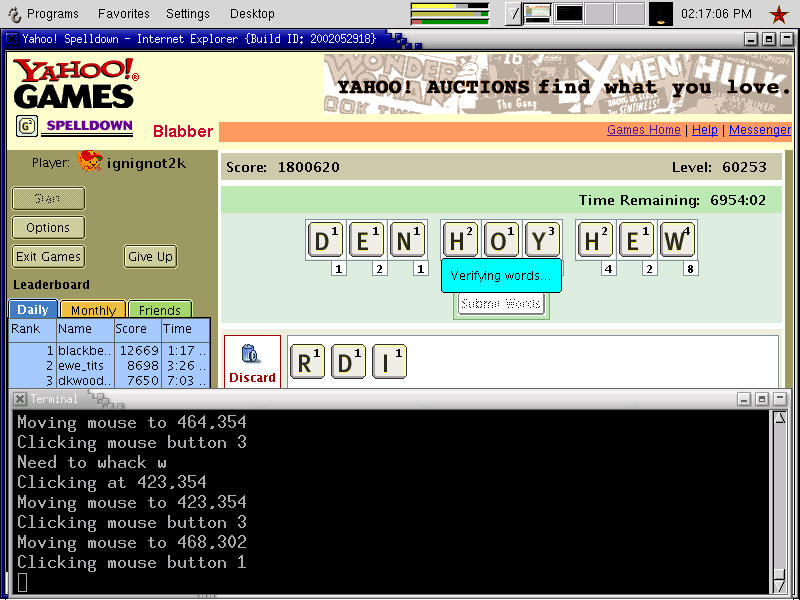This screenshot has height=600, width=800.
Task: Select the ewe_tits leaderboard row
Action: pos(109,366)
